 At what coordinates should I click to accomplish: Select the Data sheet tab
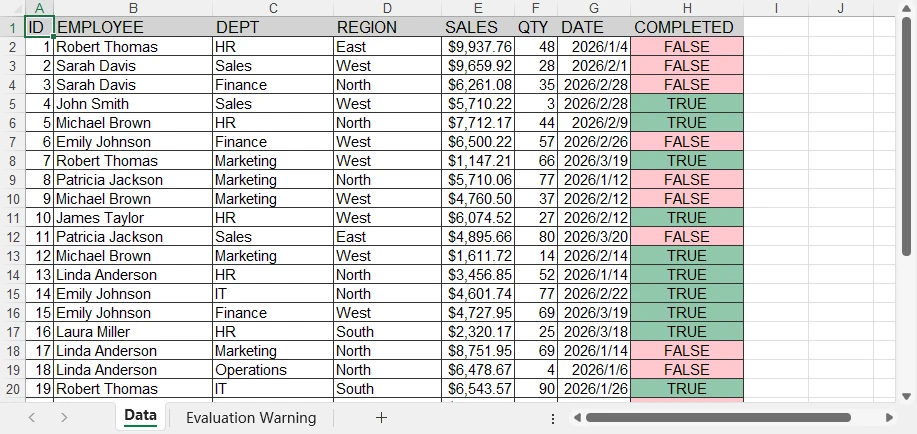[x=140, y=417]
